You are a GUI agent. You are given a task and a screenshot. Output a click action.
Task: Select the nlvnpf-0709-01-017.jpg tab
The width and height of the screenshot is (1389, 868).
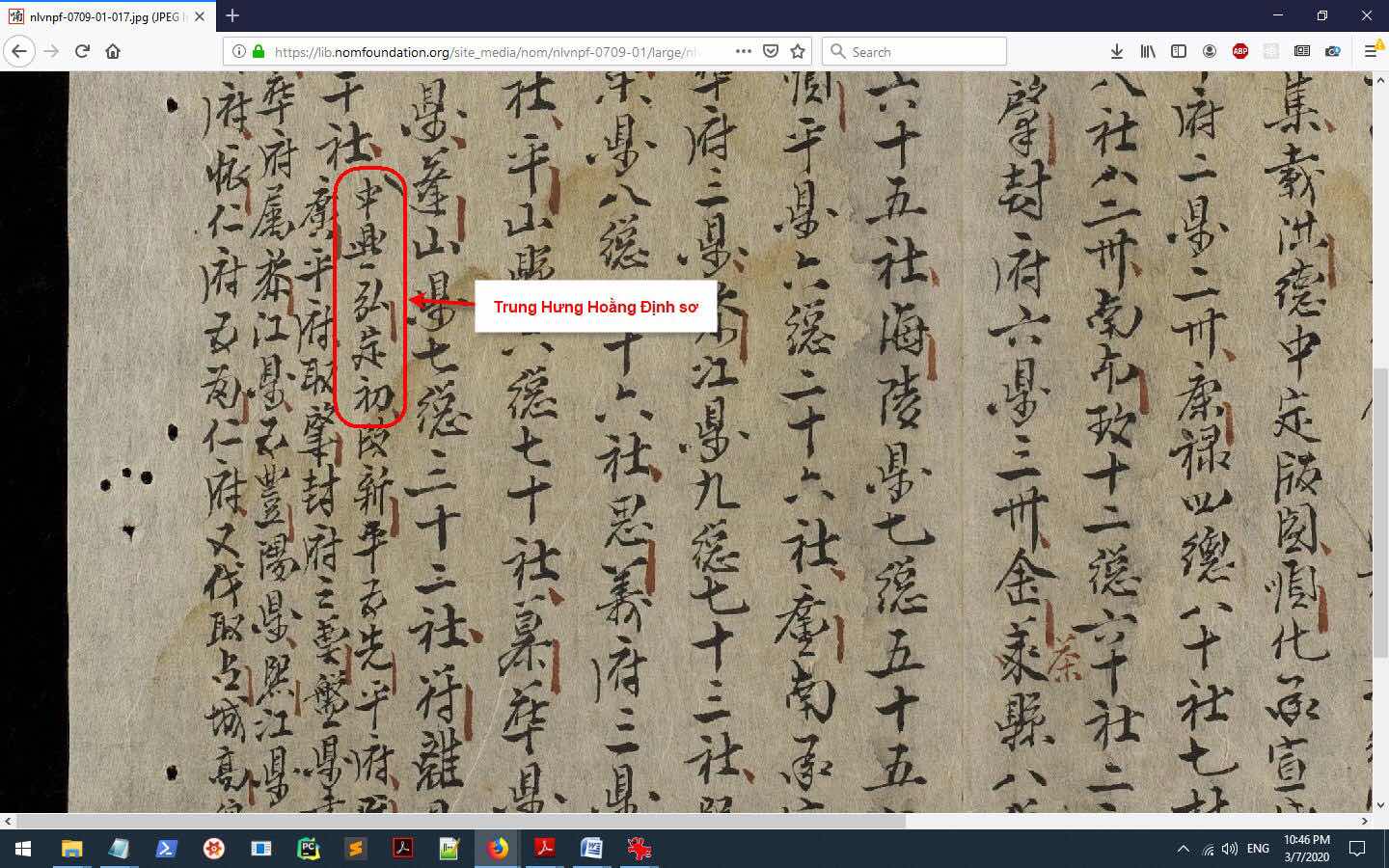107,16
